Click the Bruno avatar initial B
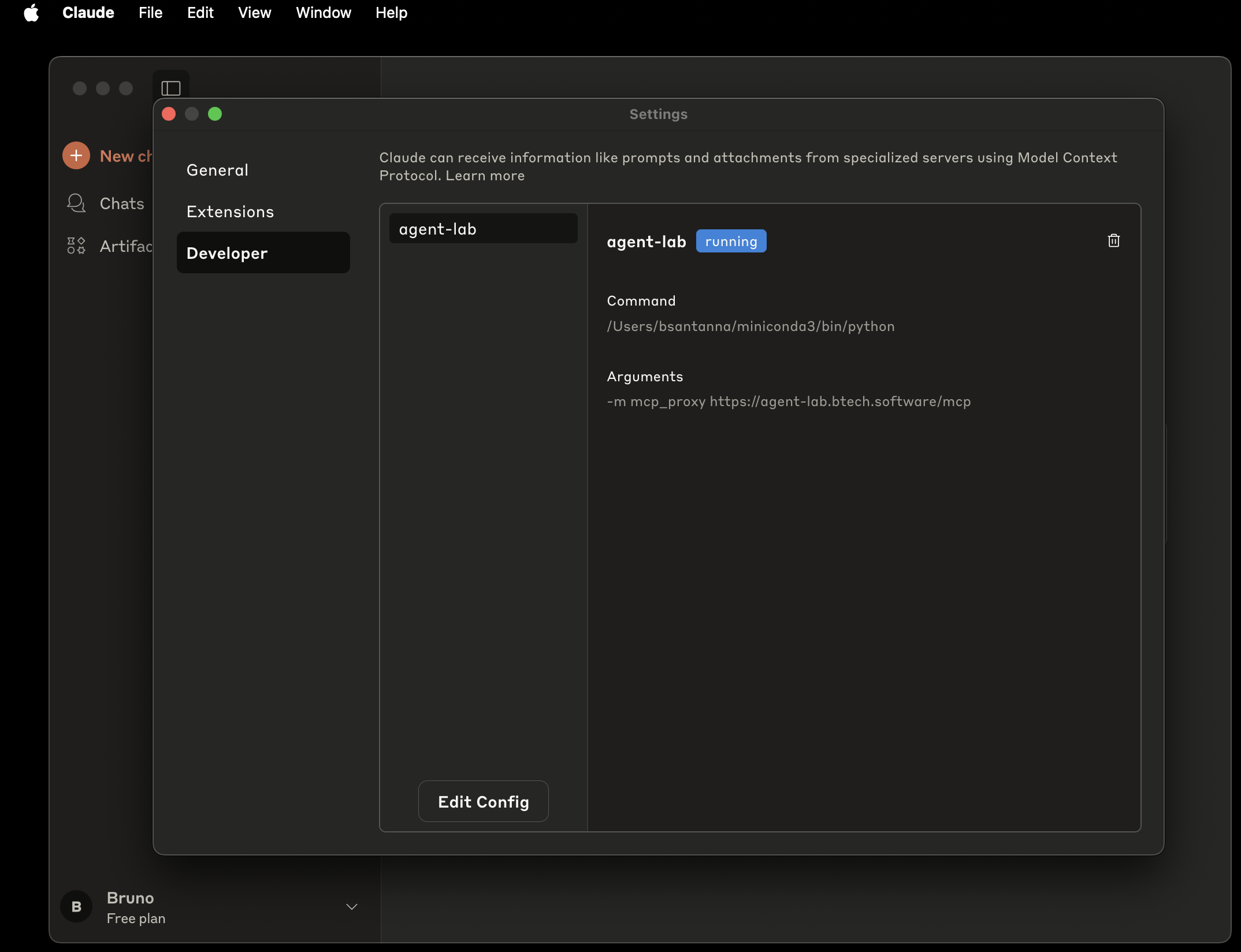The height and width of the screenshot is (952, 1241). 76,906
